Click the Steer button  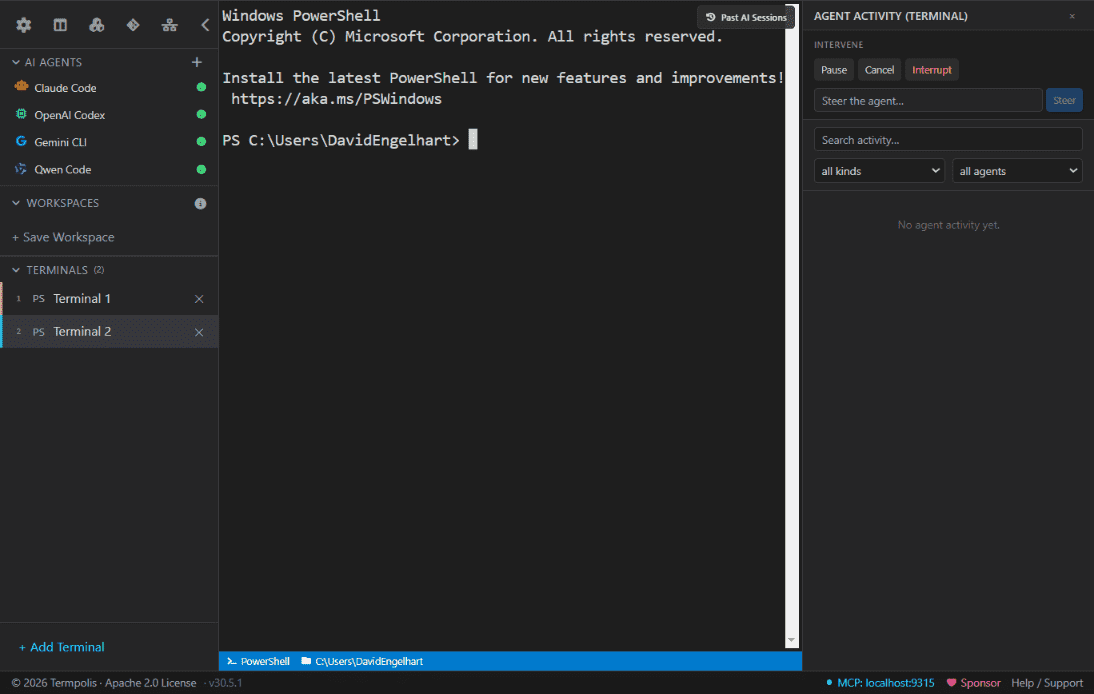pyautogui.click(x=1064, y=100)
